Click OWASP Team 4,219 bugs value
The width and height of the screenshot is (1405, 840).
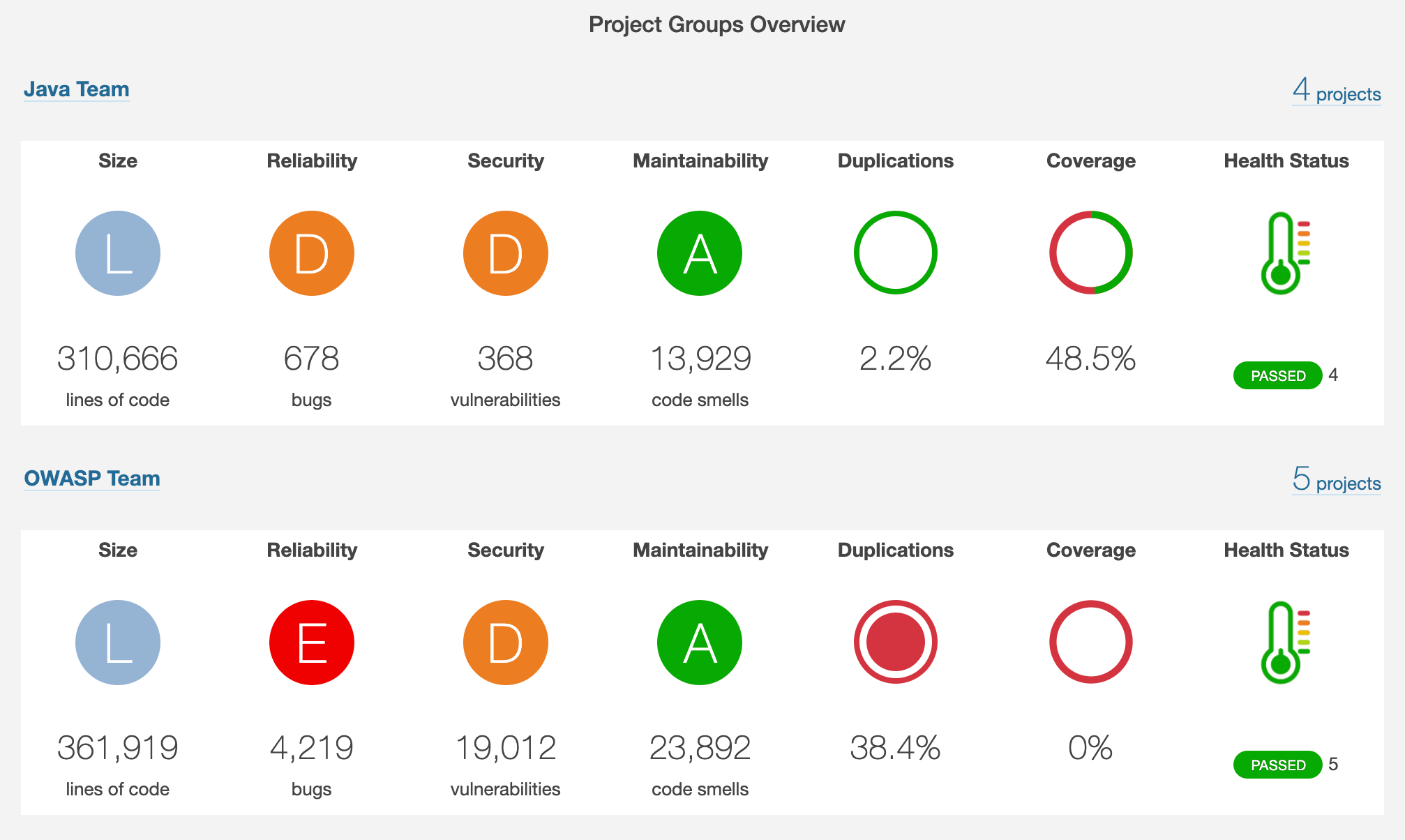[312, 748]
